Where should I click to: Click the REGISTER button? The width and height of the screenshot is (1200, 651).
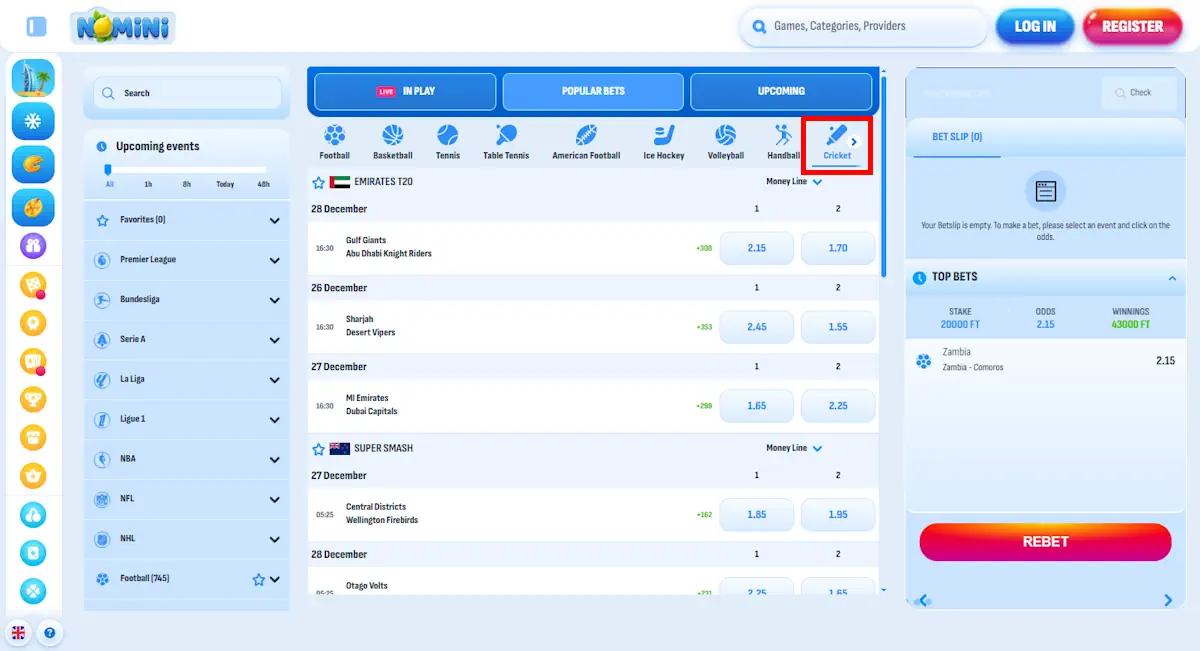click(1132, 27)
